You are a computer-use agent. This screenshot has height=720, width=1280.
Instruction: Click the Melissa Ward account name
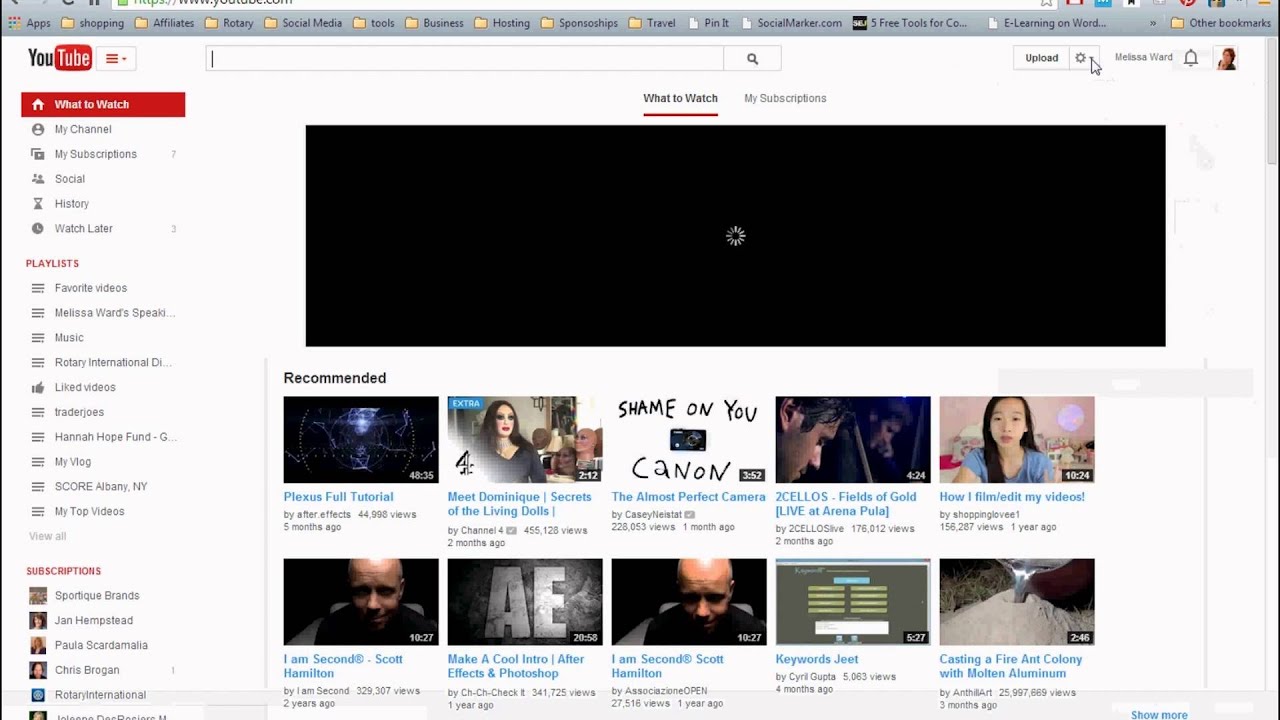1143,58
